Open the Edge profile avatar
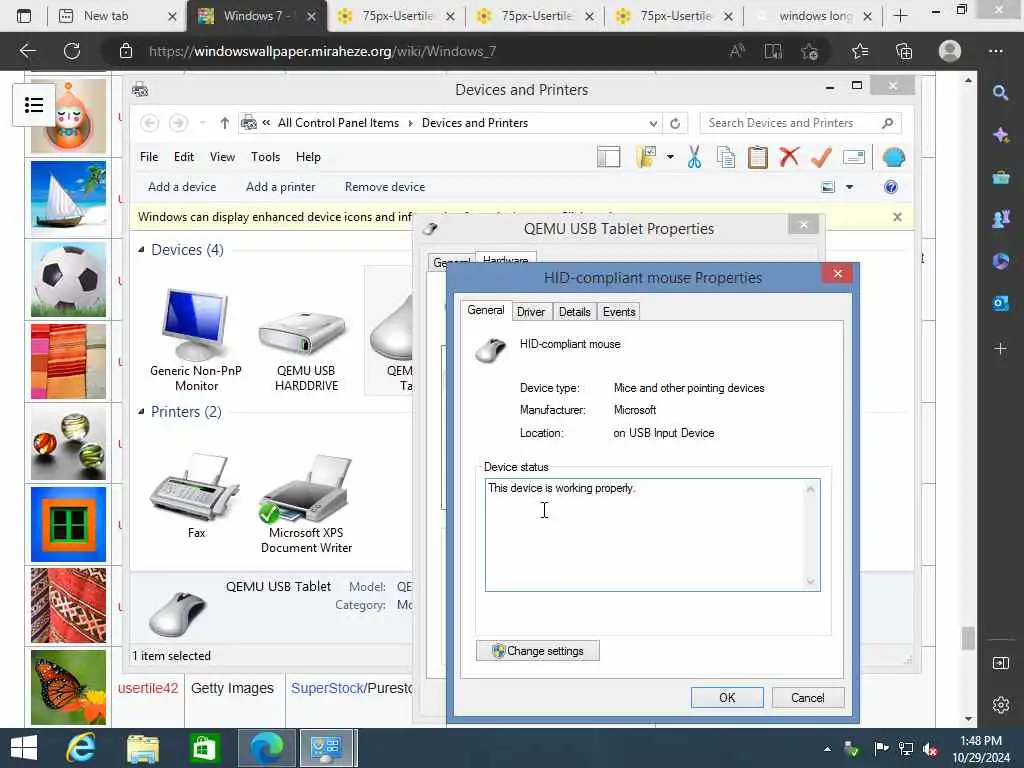 coord(950,51)
